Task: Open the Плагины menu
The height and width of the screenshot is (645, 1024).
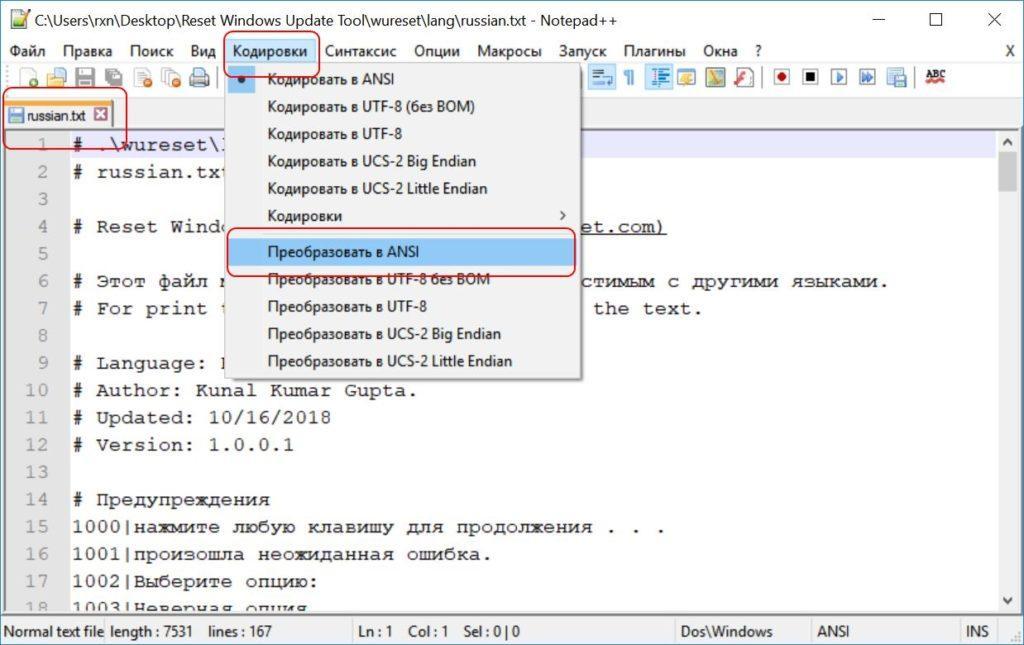Action: [654, 51]
